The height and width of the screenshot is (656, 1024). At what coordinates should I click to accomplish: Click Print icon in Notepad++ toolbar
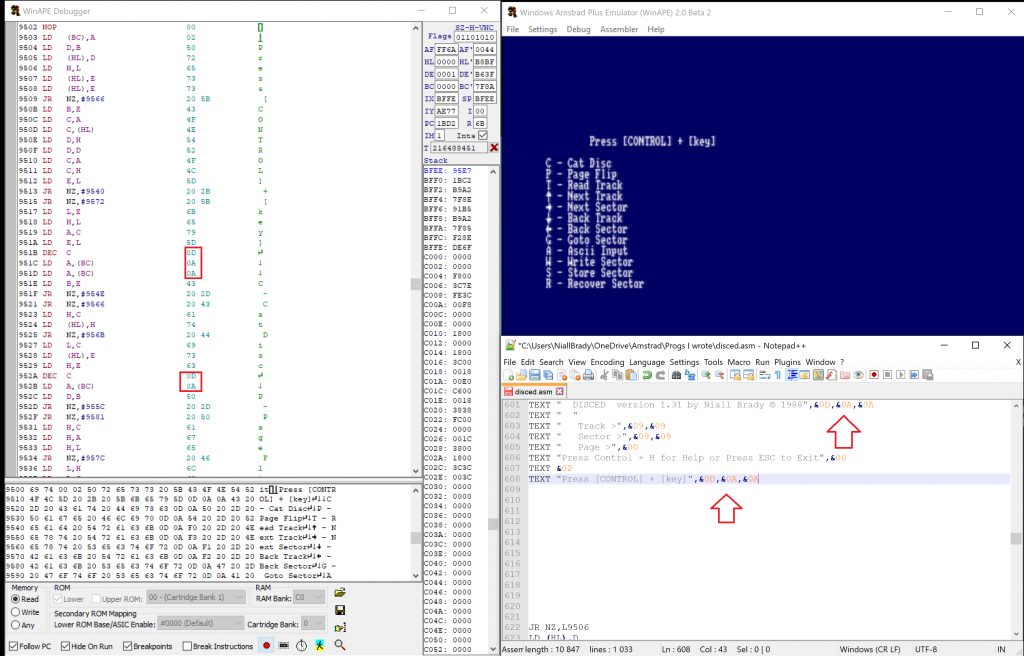(588, 375)
